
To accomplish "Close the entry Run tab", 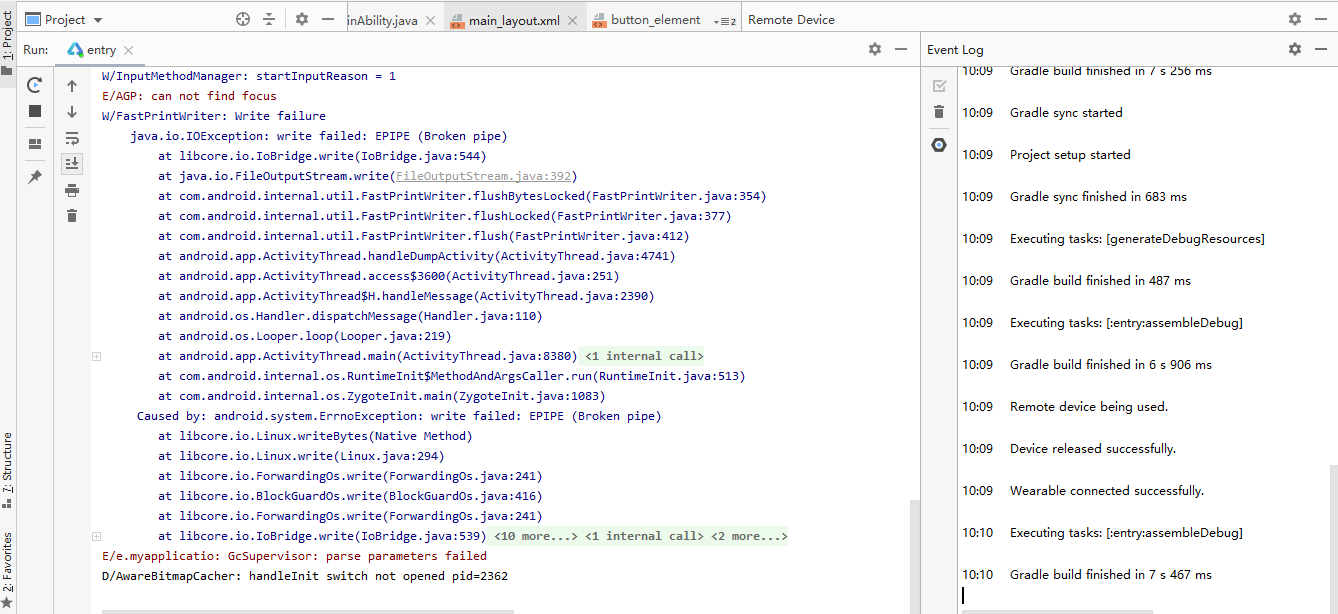I will 129,50.
